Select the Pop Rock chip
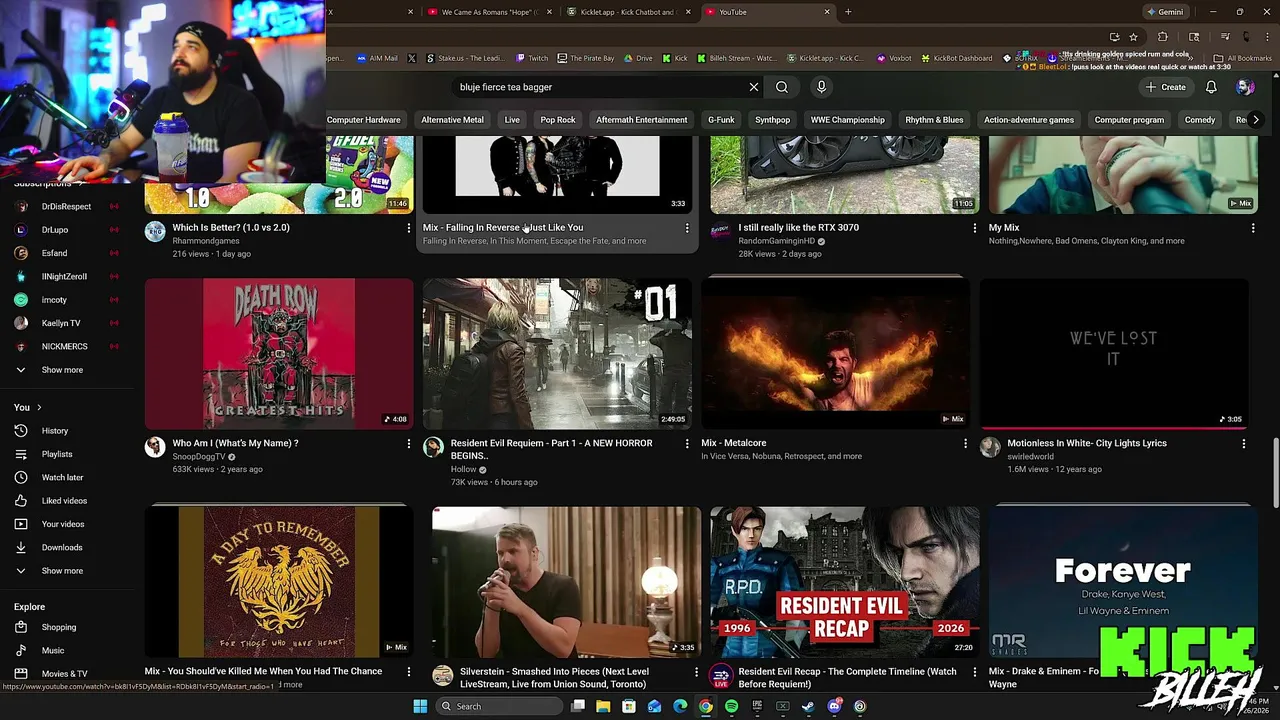 coord(558,120)
